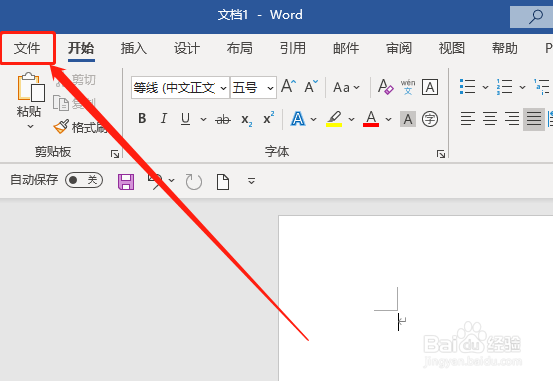Click inside the blank document page
This screenshot has height=381, width=553.
pyautogui.click(x=415, y=298)
